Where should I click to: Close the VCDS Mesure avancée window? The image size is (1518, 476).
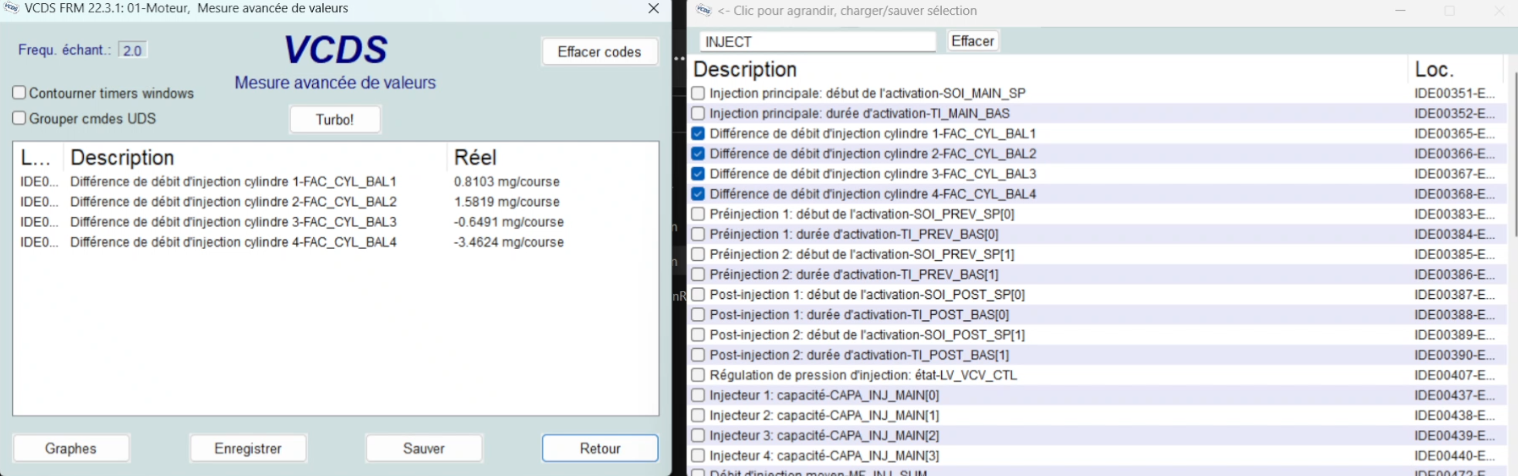click(653, 8)
